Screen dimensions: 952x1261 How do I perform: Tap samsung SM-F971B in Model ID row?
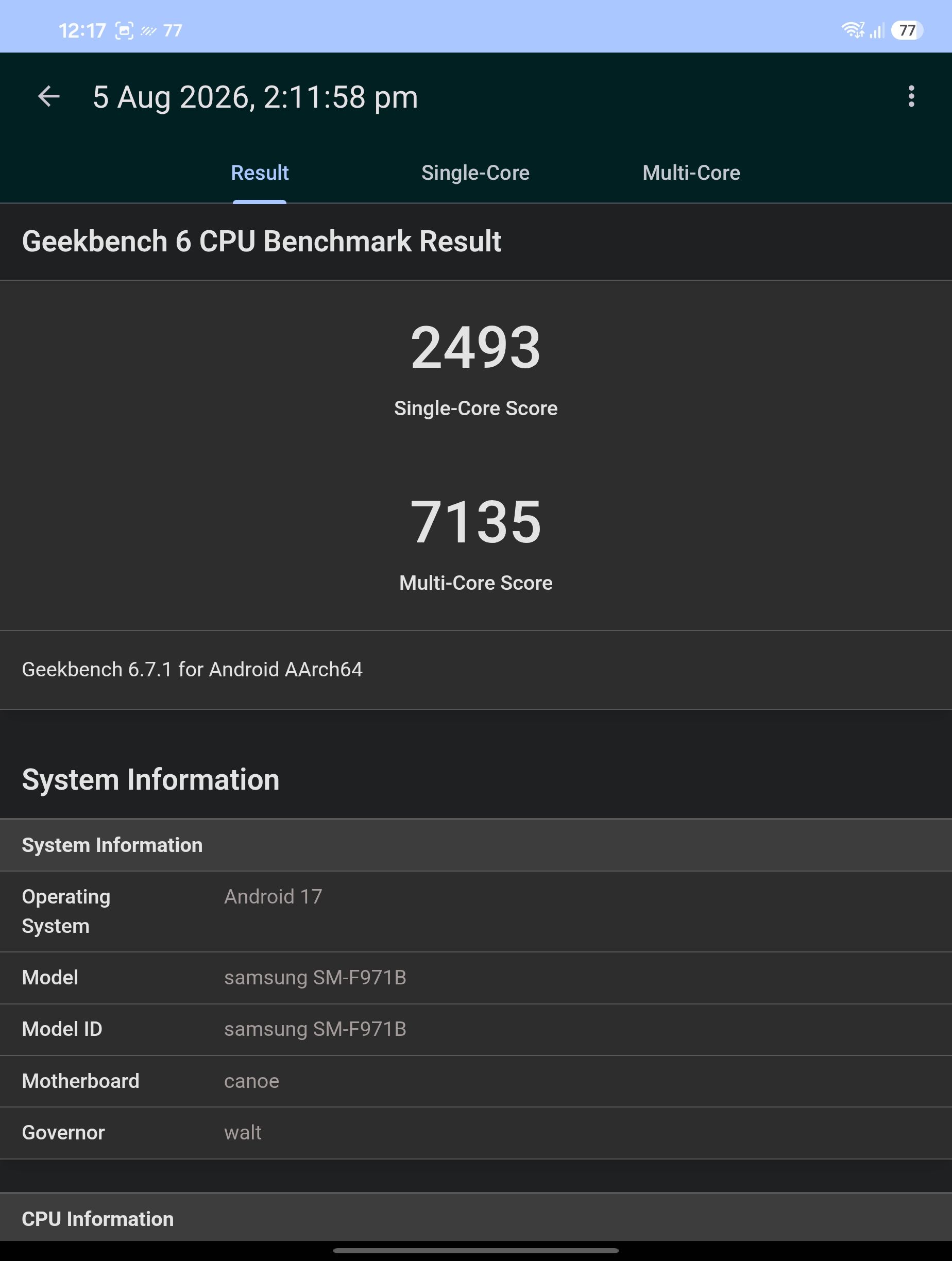(315, 1029)
